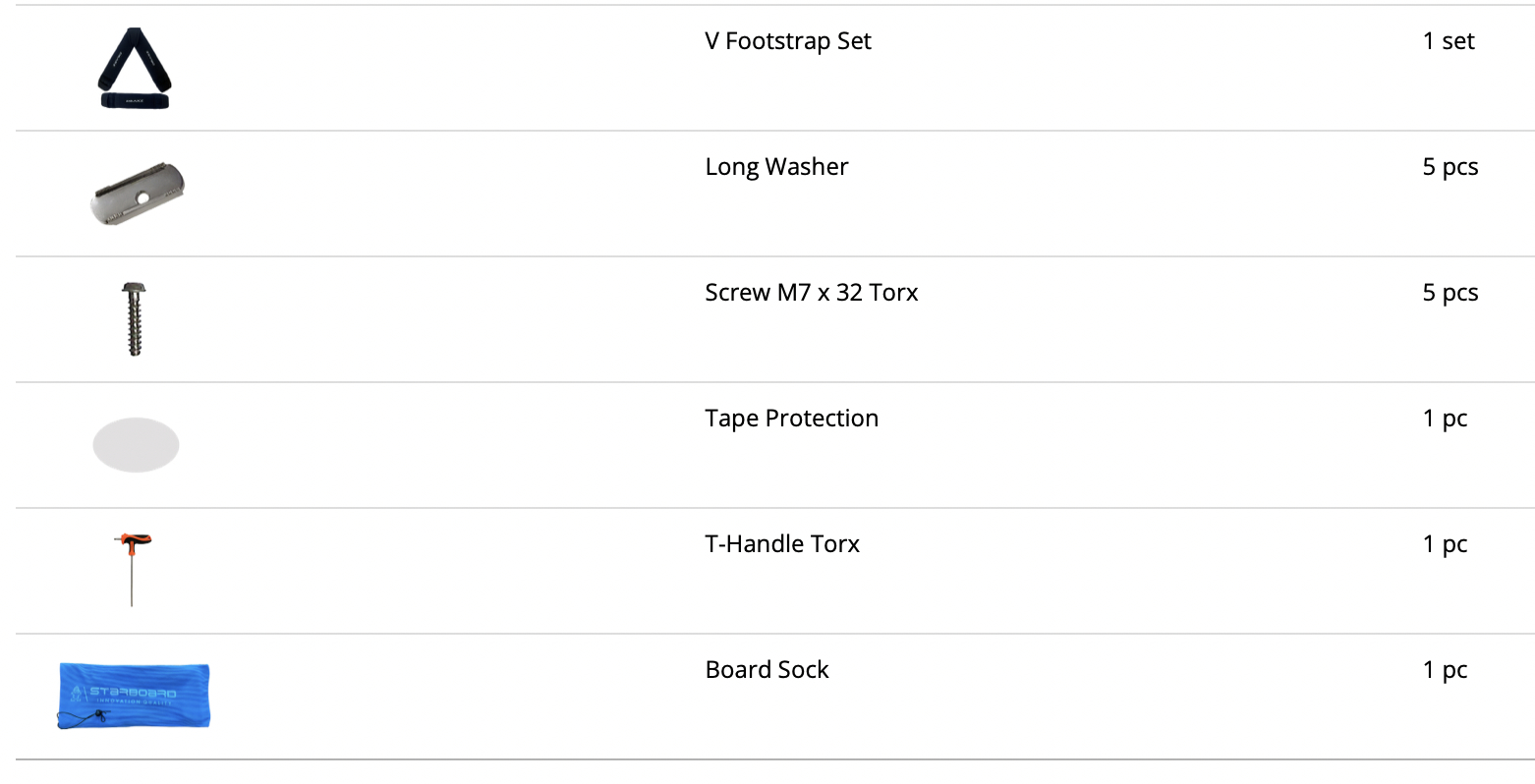
Task: Click the small strap piece below the V footstrap
Action: (x=135, y=101)
